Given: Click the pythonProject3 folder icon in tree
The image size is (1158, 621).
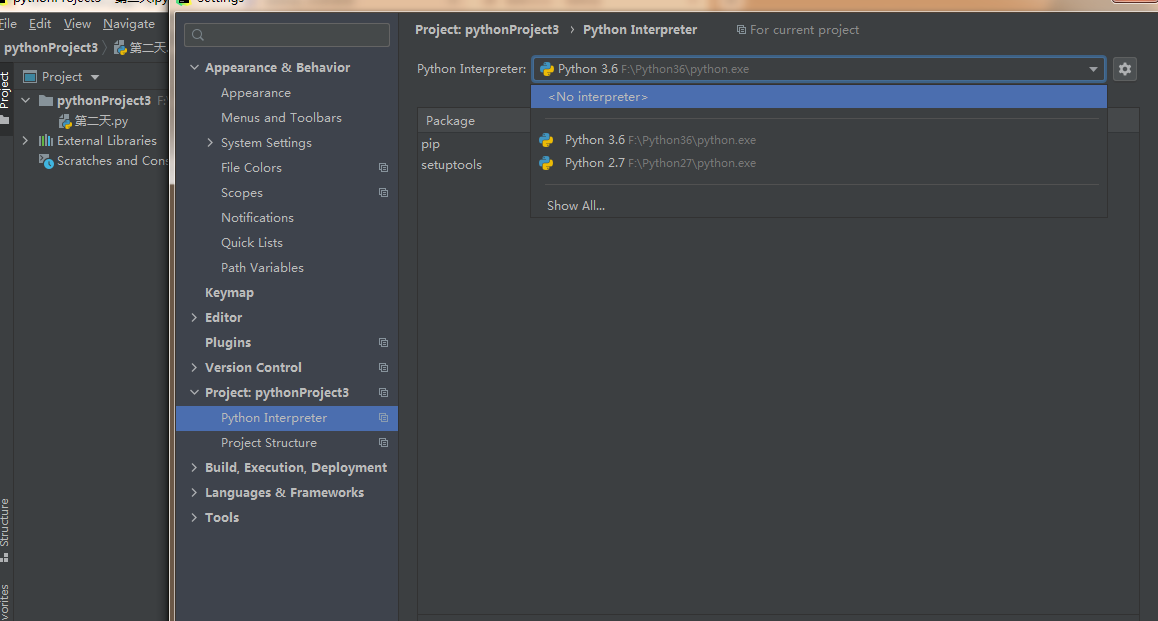Looking at the screenshot, I should 46,100.
